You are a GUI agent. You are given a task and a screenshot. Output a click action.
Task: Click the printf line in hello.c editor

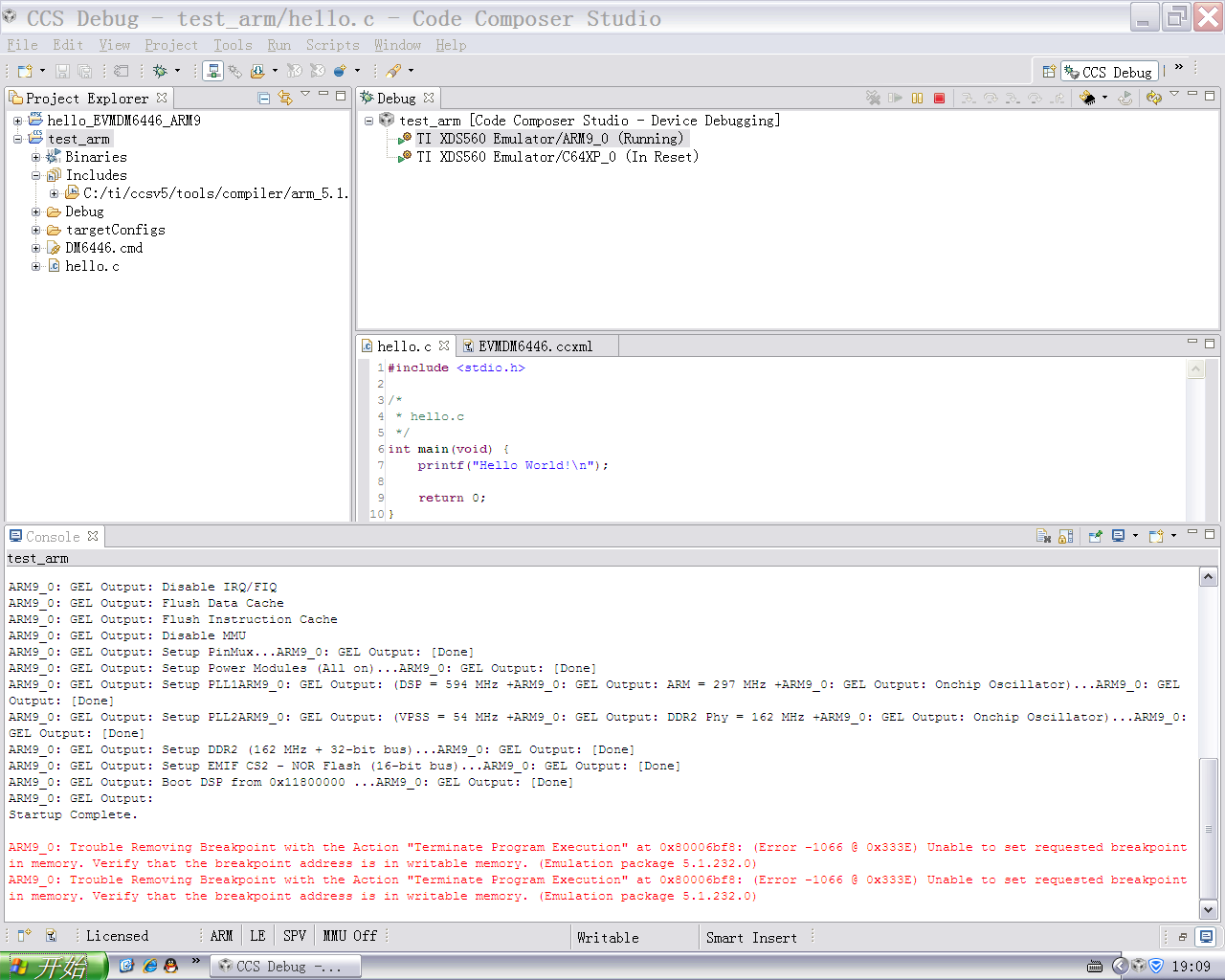tap(513, 465)
